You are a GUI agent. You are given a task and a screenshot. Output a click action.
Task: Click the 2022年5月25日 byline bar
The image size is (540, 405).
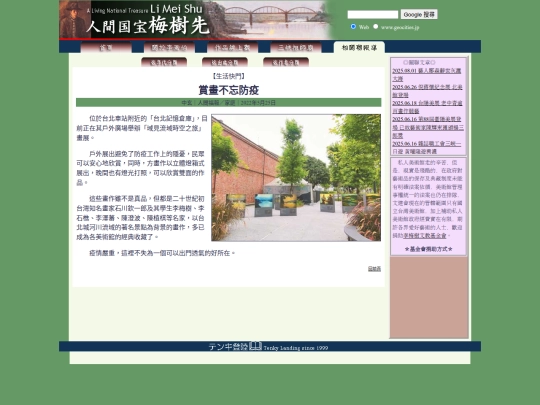coord(229,103)
